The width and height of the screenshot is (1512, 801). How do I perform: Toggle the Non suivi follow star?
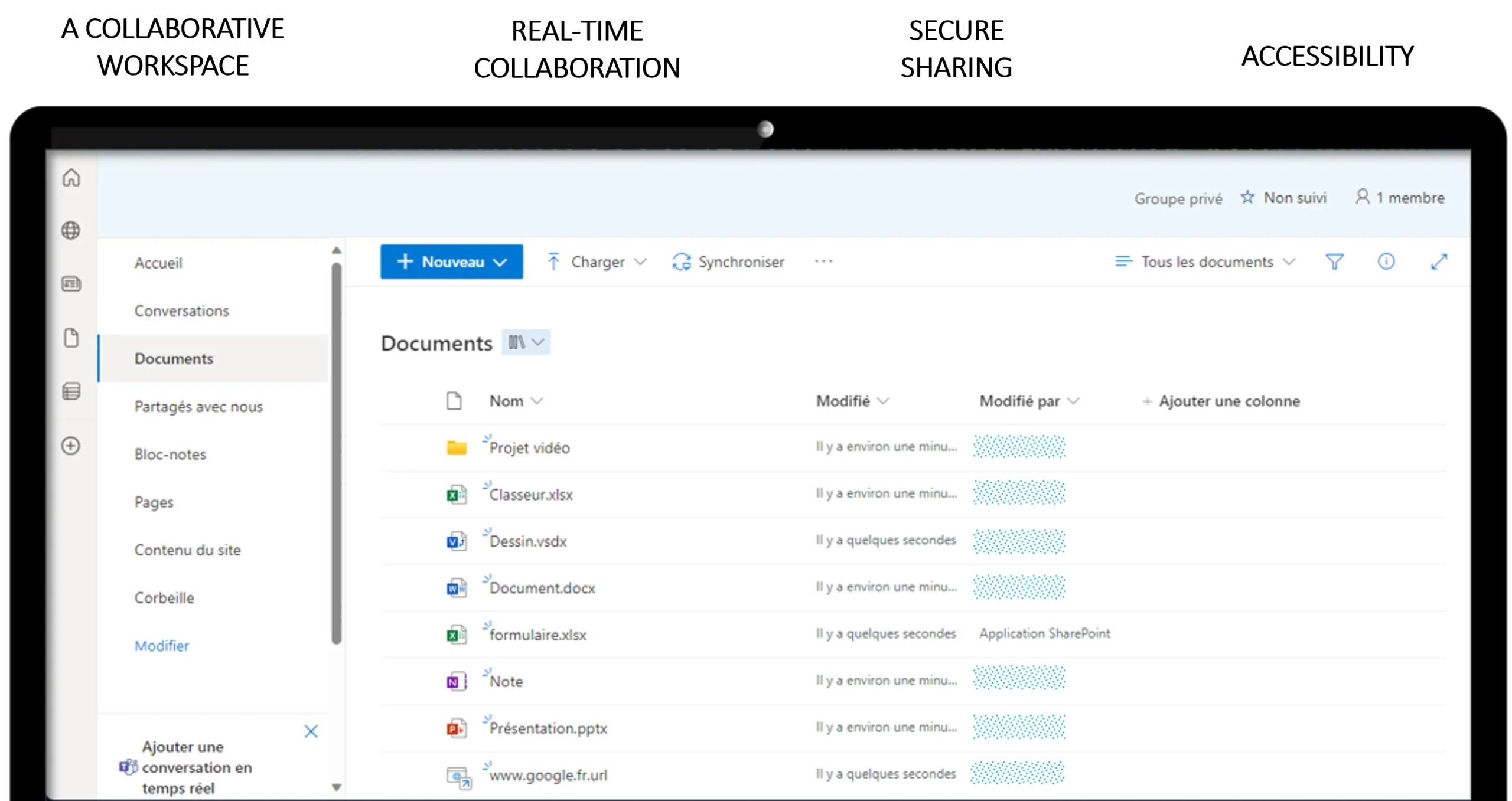click(1283, 198)
